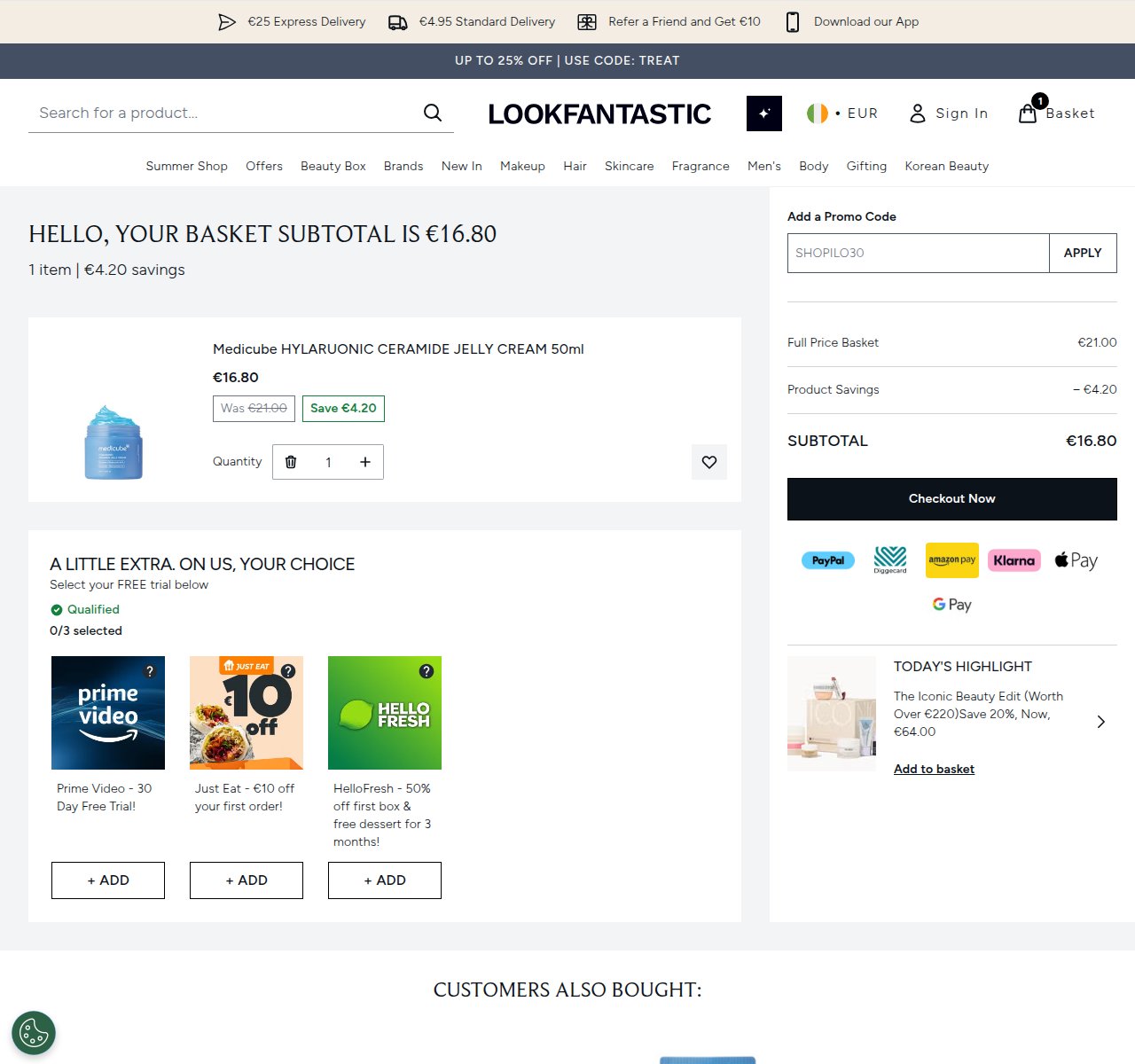The height and width of the screenshot is (1064, 1135).
Task: Open the Basket bag icon
Action: pyautogui.click(x=1028, y=113)
